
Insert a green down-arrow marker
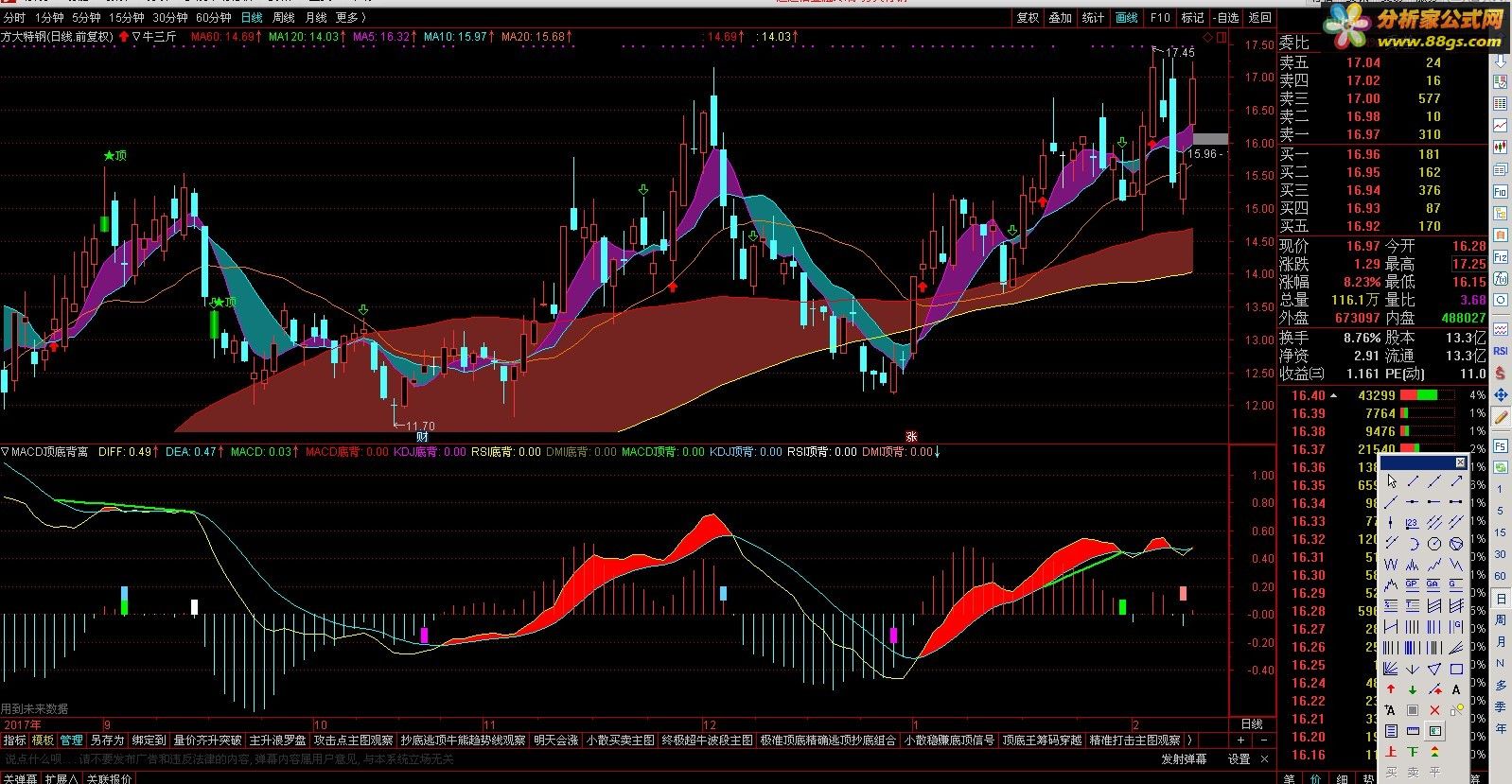(1413, 689)
